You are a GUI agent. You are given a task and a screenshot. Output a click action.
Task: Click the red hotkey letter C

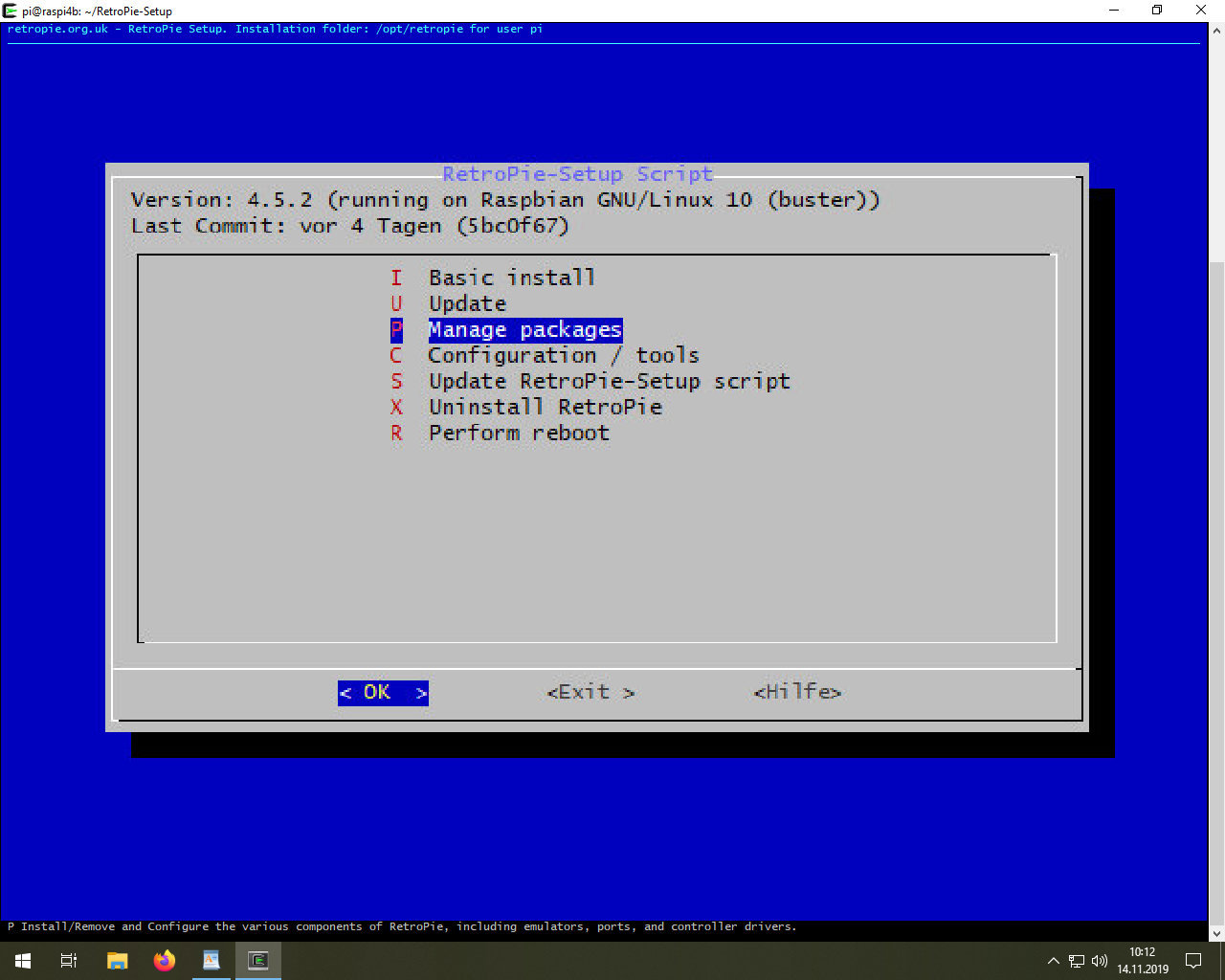[x=396, y=355]
